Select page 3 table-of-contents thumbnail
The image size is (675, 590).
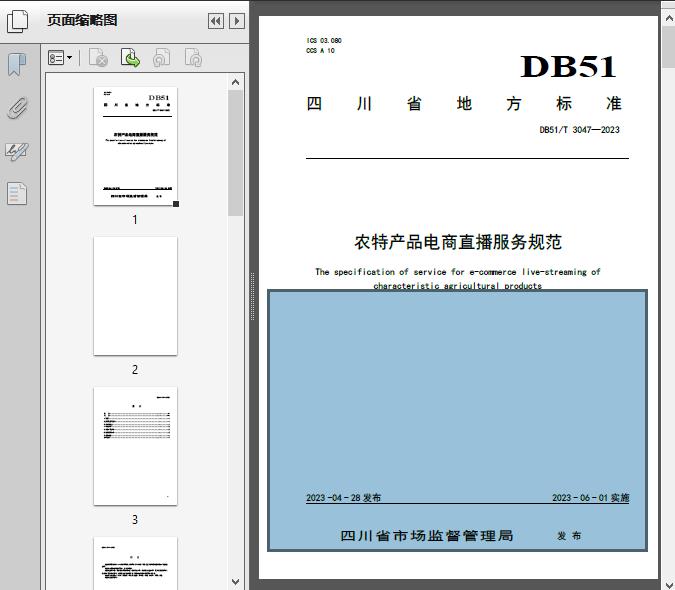coord(135,446)
